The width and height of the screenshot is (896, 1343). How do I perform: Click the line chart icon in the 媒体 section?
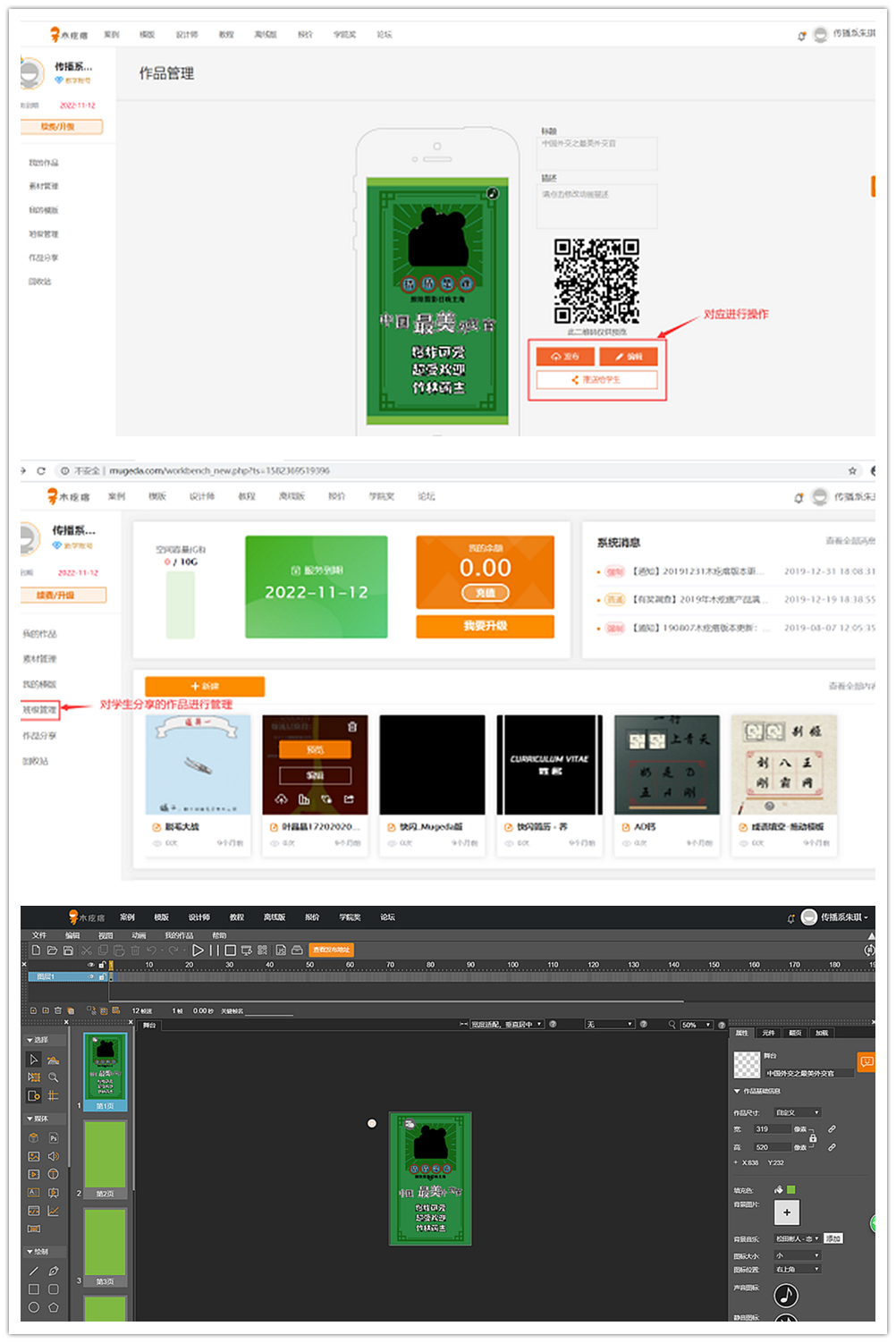click(x=54, y=1211)
